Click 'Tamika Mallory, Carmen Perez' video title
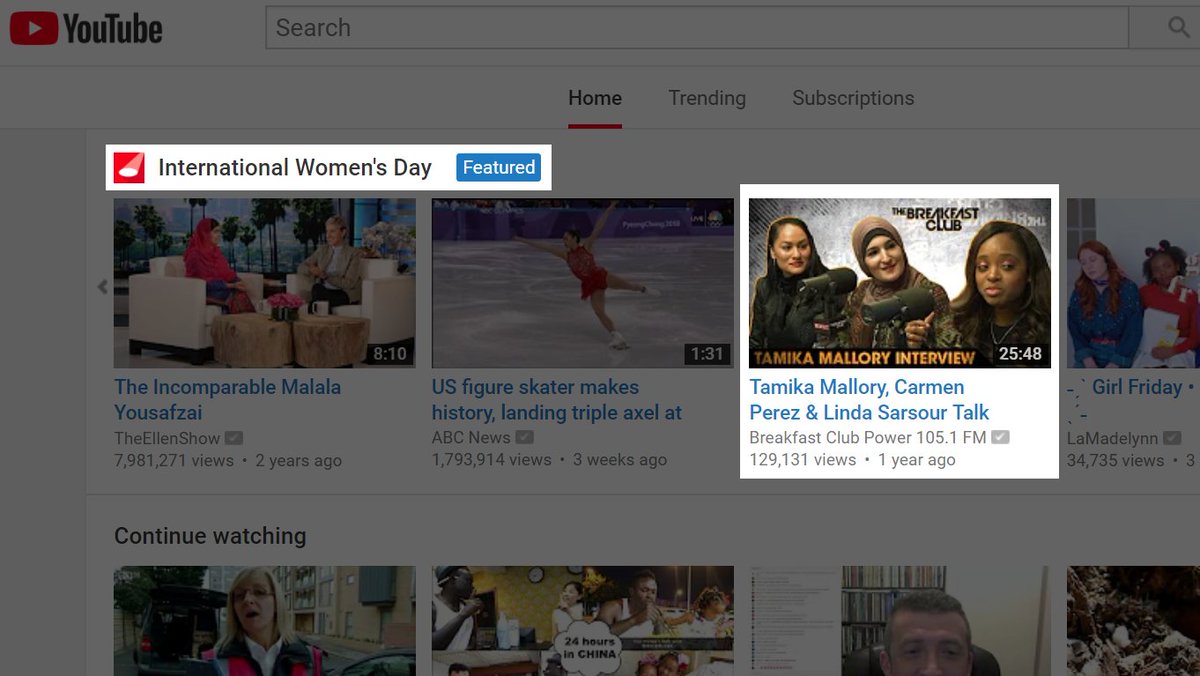 [x=869, y=399]
